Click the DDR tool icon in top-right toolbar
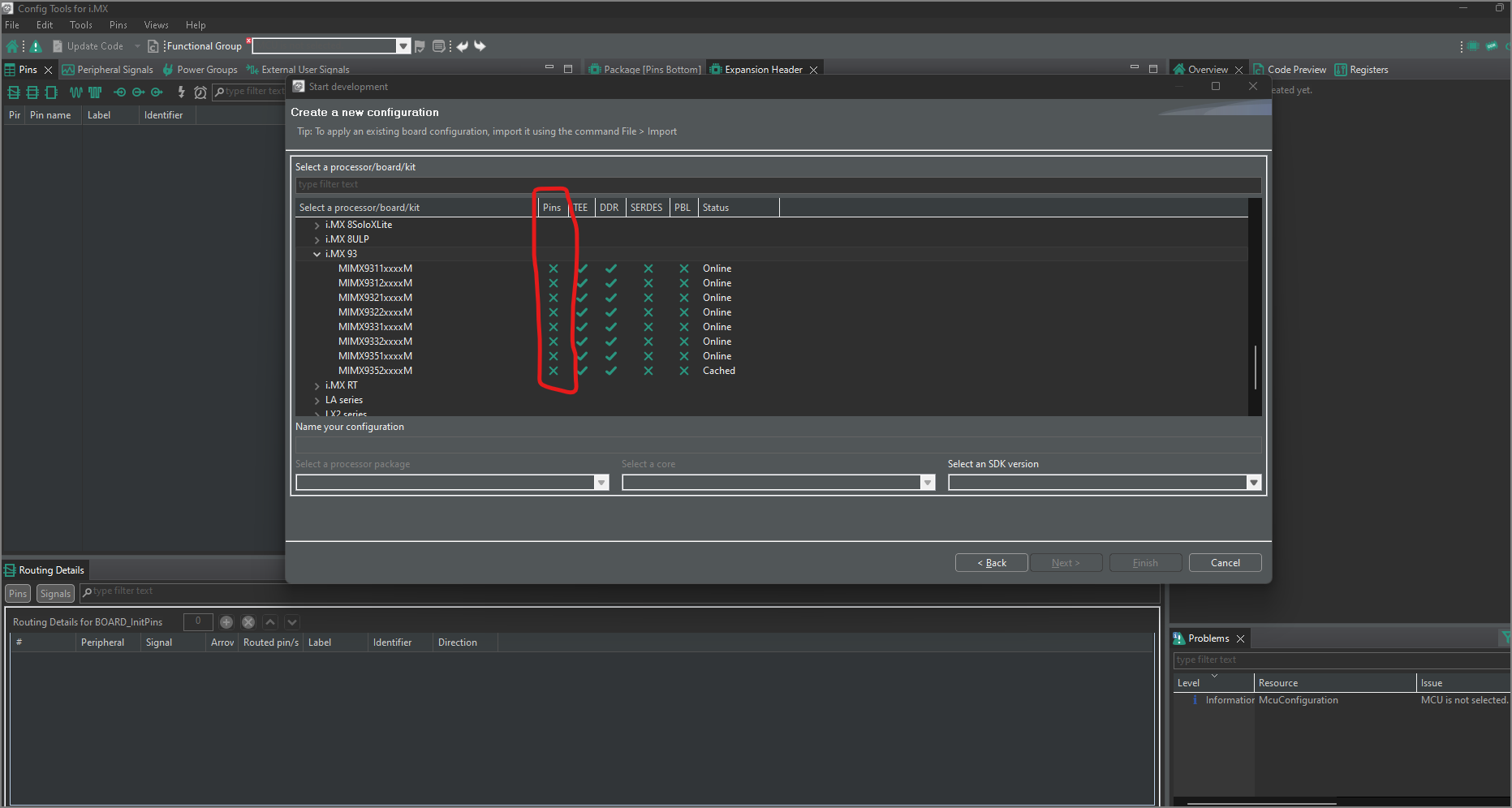This screenshot has width=1512, height=808. pos(1493,46)
